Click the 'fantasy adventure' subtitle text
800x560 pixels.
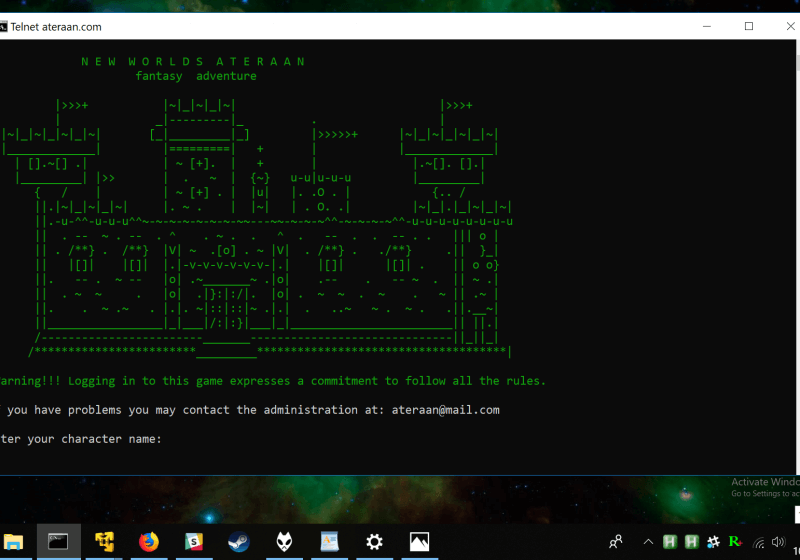click(x=196, y=77)
